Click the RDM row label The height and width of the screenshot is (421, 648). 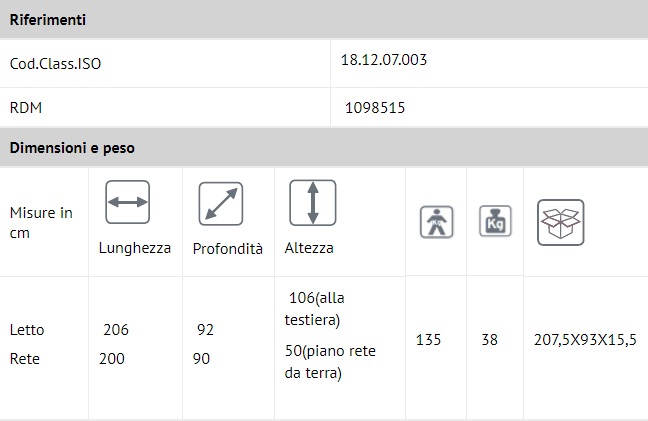coord(25,107)
